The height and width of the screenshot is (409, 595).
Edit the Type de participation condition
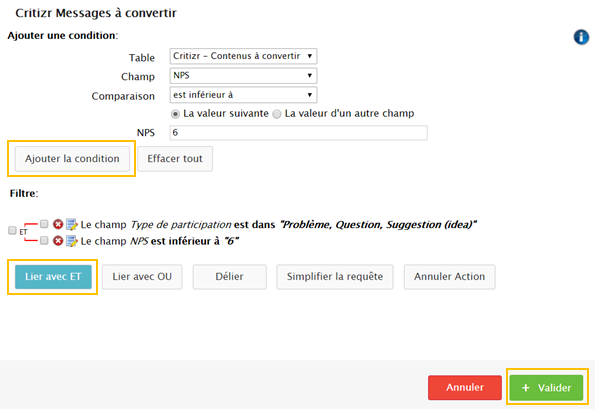(x=71, y=224)
